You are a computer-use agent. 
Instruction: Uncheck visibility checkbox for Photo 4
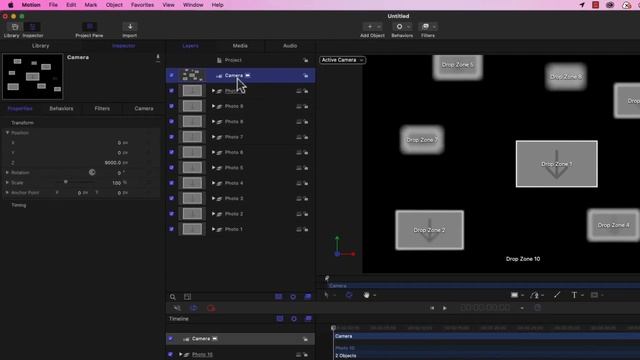[x=171, y=183]
